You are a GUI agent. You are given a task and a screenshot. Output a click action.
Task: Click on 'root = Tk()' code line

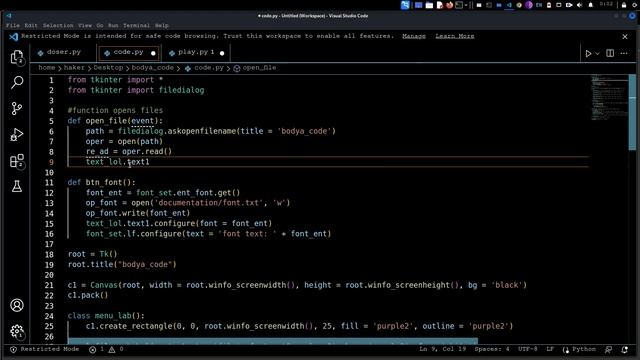(92, 254)
